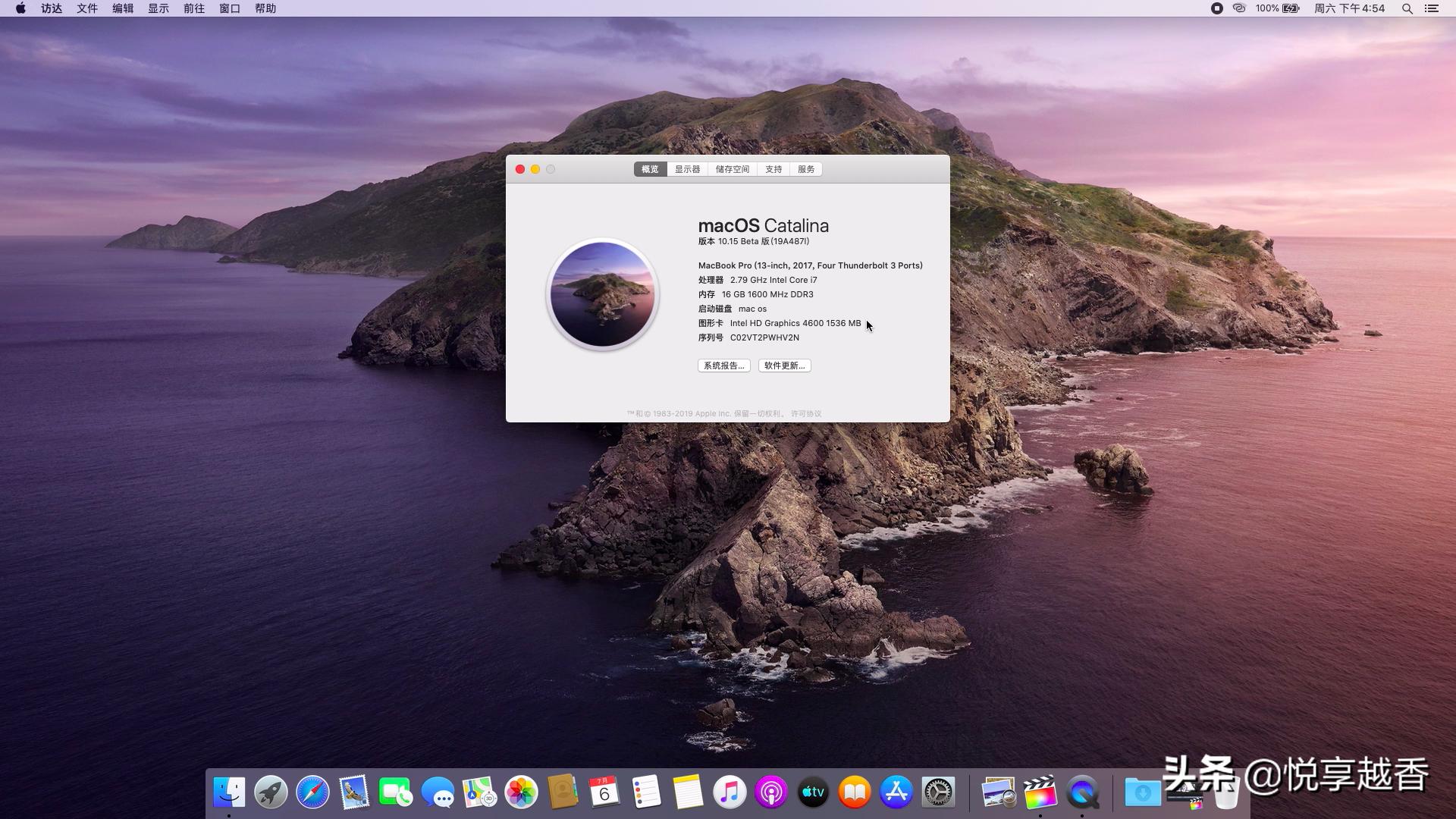Launch Launchpad

[271, 792]
